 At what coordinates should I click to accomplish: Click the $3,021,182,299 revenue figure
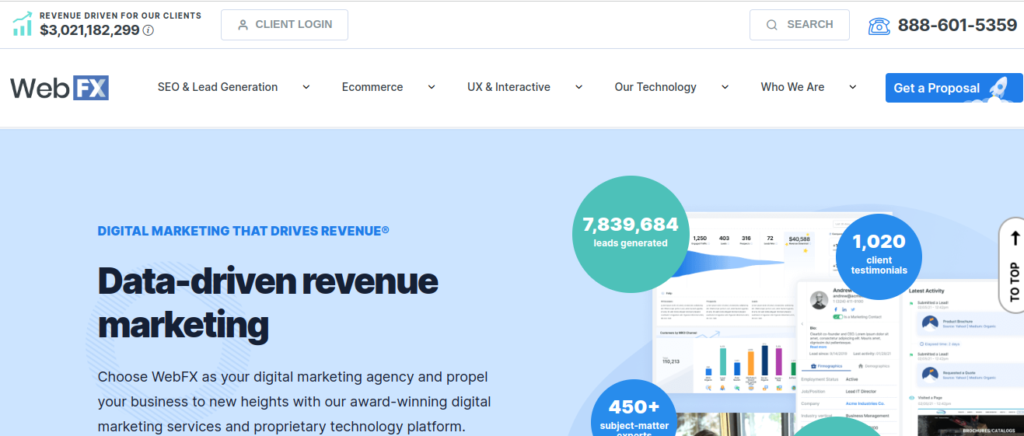click(x=89, y=30)
